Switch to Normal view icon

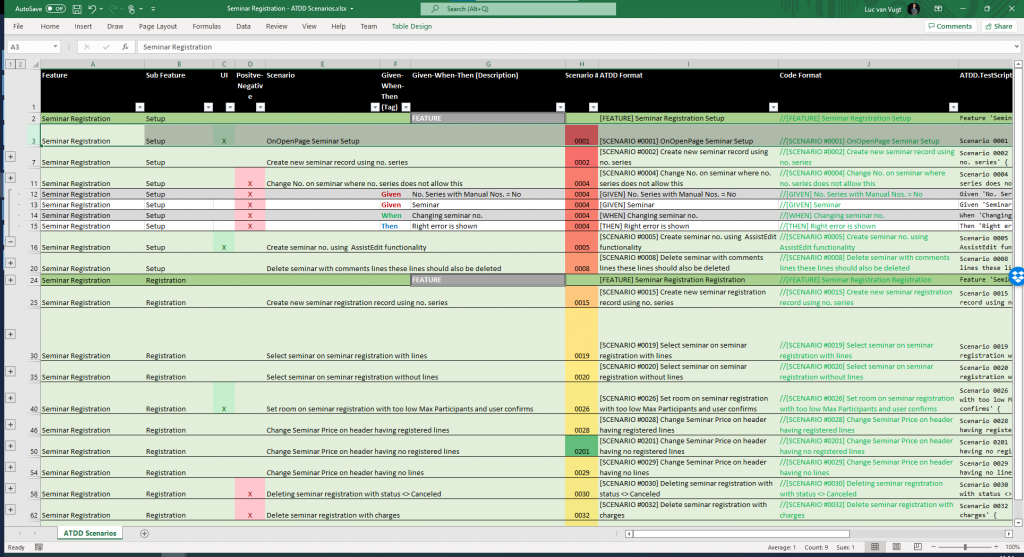point(874,547)
